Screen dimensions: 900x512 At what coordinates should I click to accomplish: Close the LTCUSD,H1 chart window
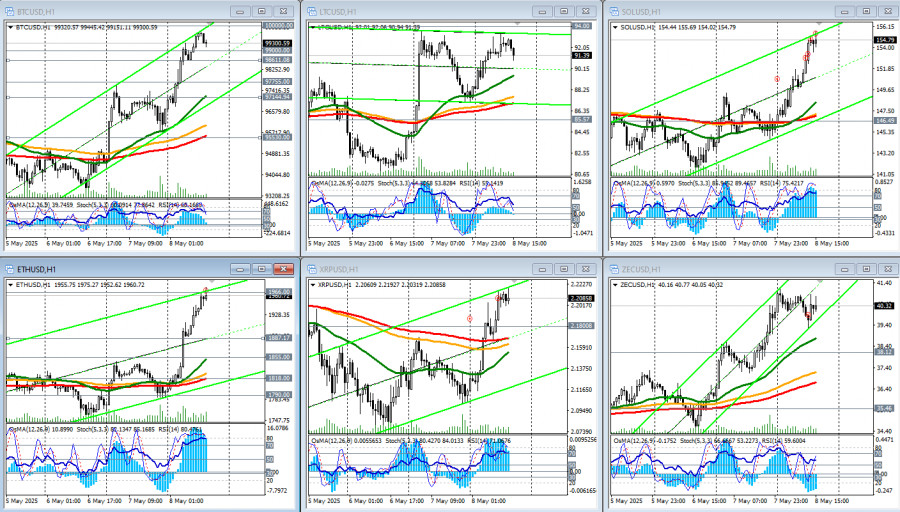pyautogui.click(x=585, y=11)
